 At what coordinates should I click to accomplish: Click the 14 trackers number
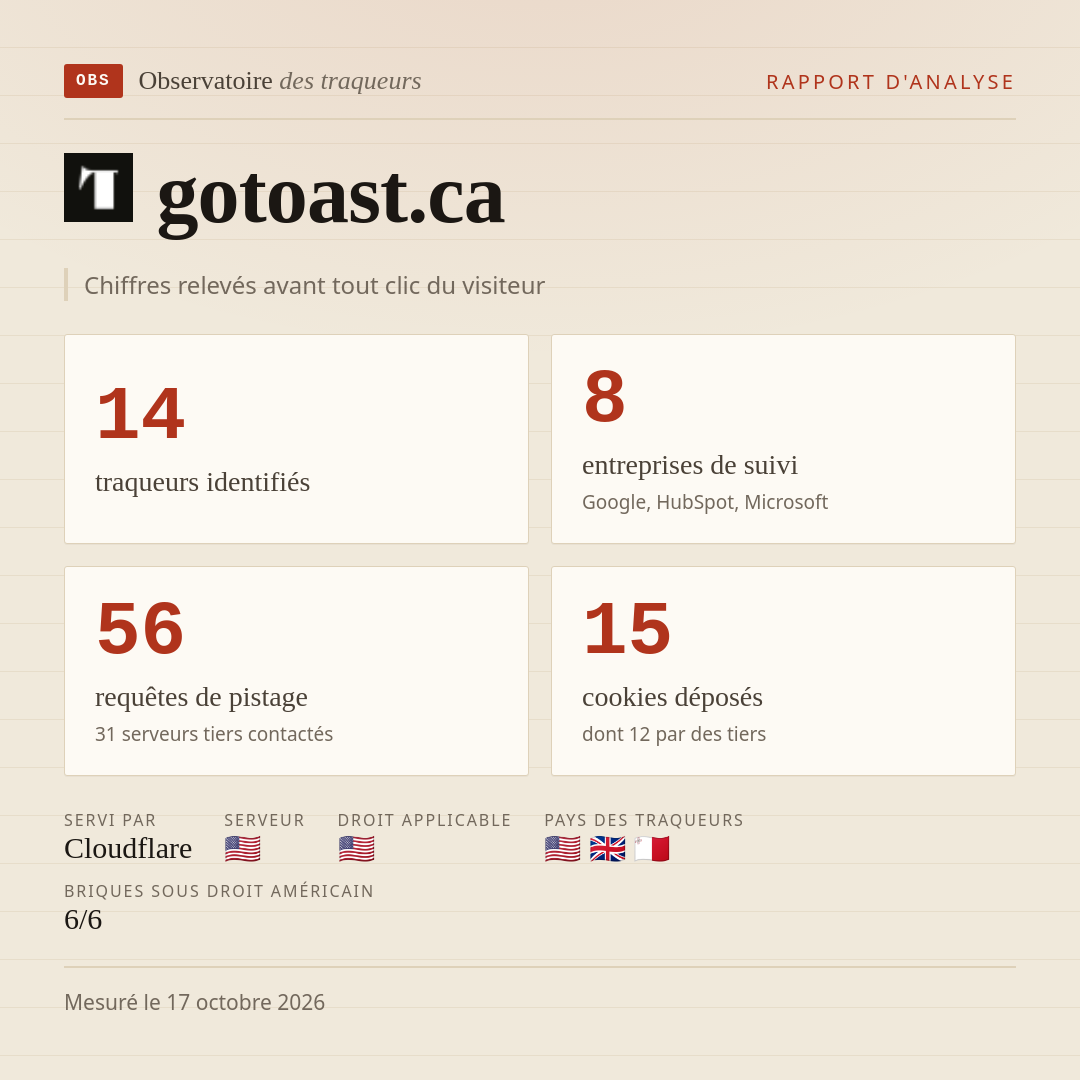pyautogui.click(x=141, y=413)
